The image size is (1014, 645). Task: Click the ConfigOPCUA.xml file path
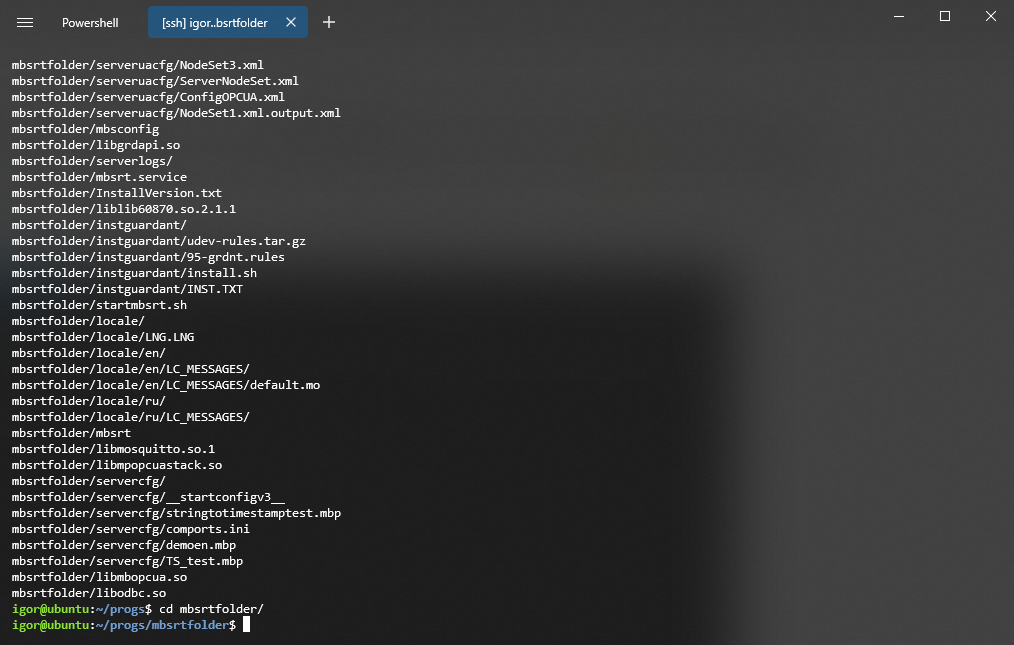148,97
